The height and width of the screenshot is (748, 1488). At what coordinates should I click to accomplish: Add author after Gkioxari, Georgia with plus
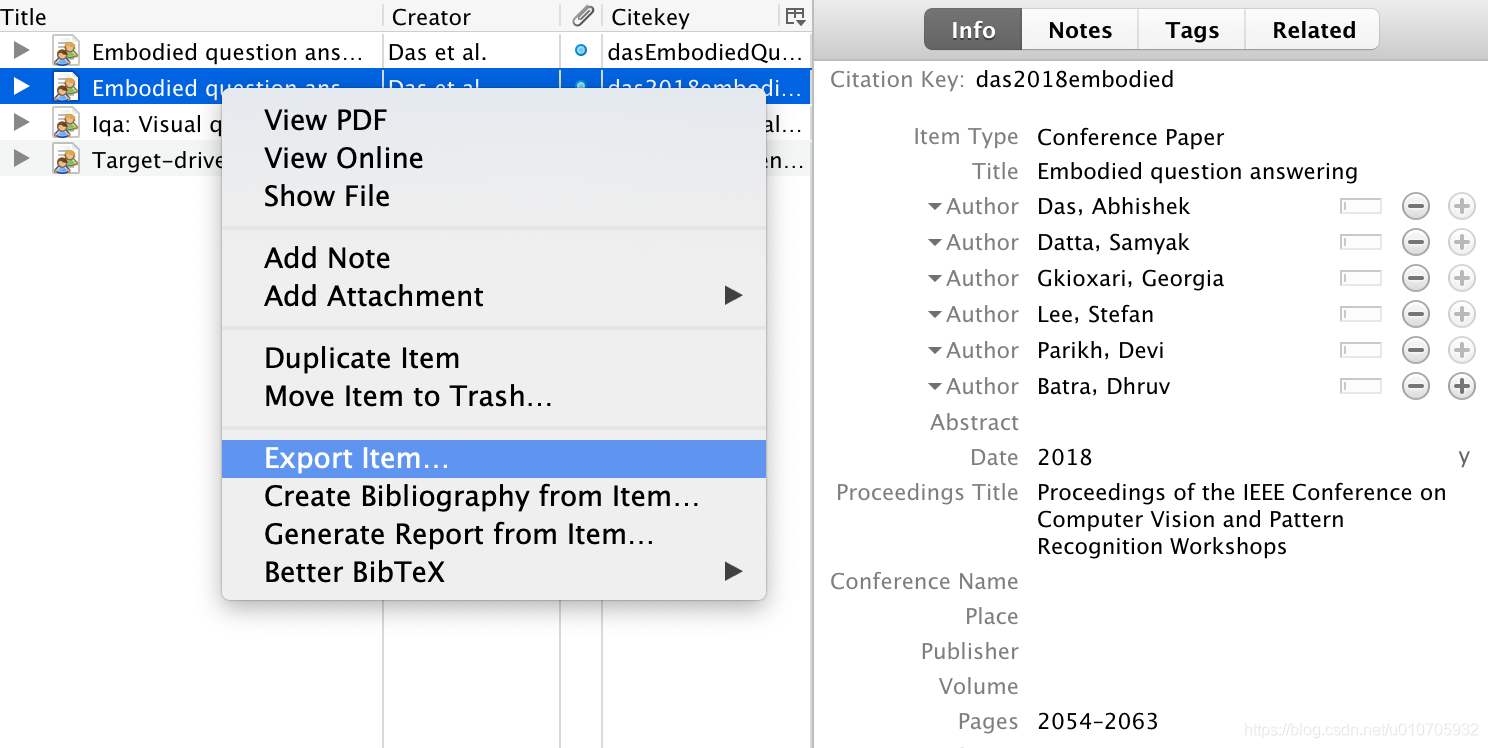tap(1461, 279)
